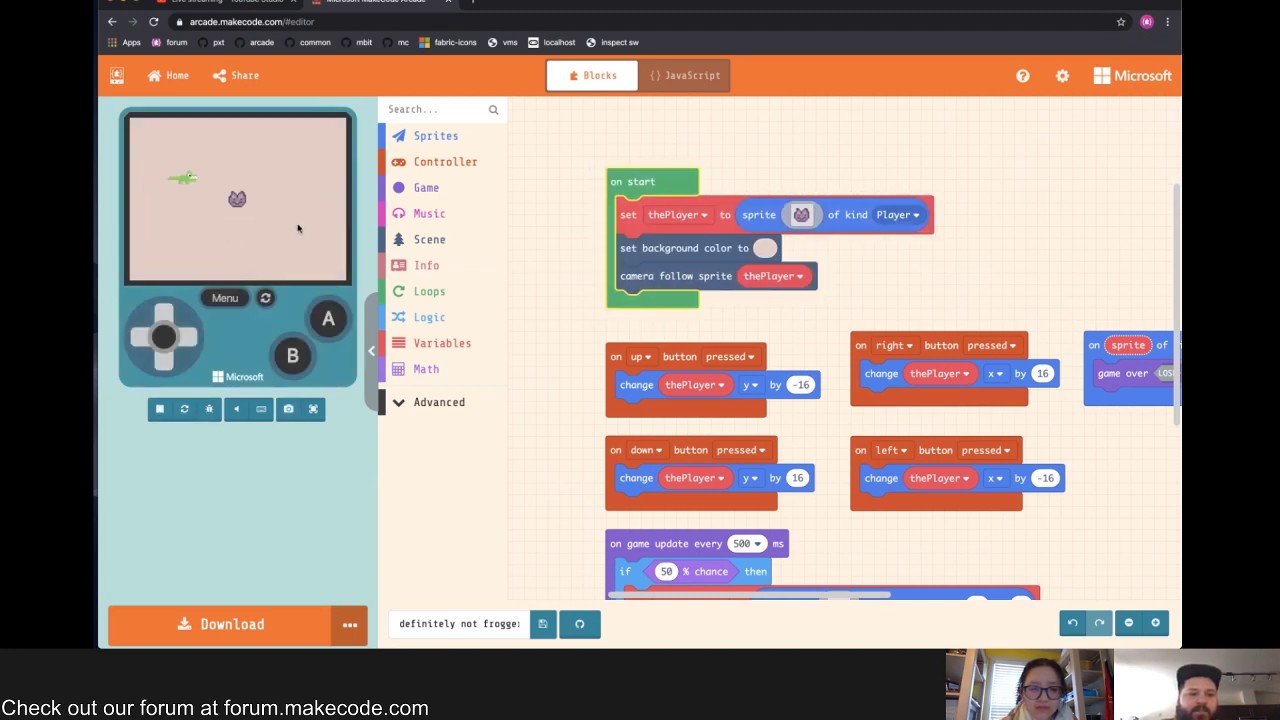Screen dimensions: 1280x720
Task: Click the refresh icon next to the Menu button
Action: click(x=265, y=298)
